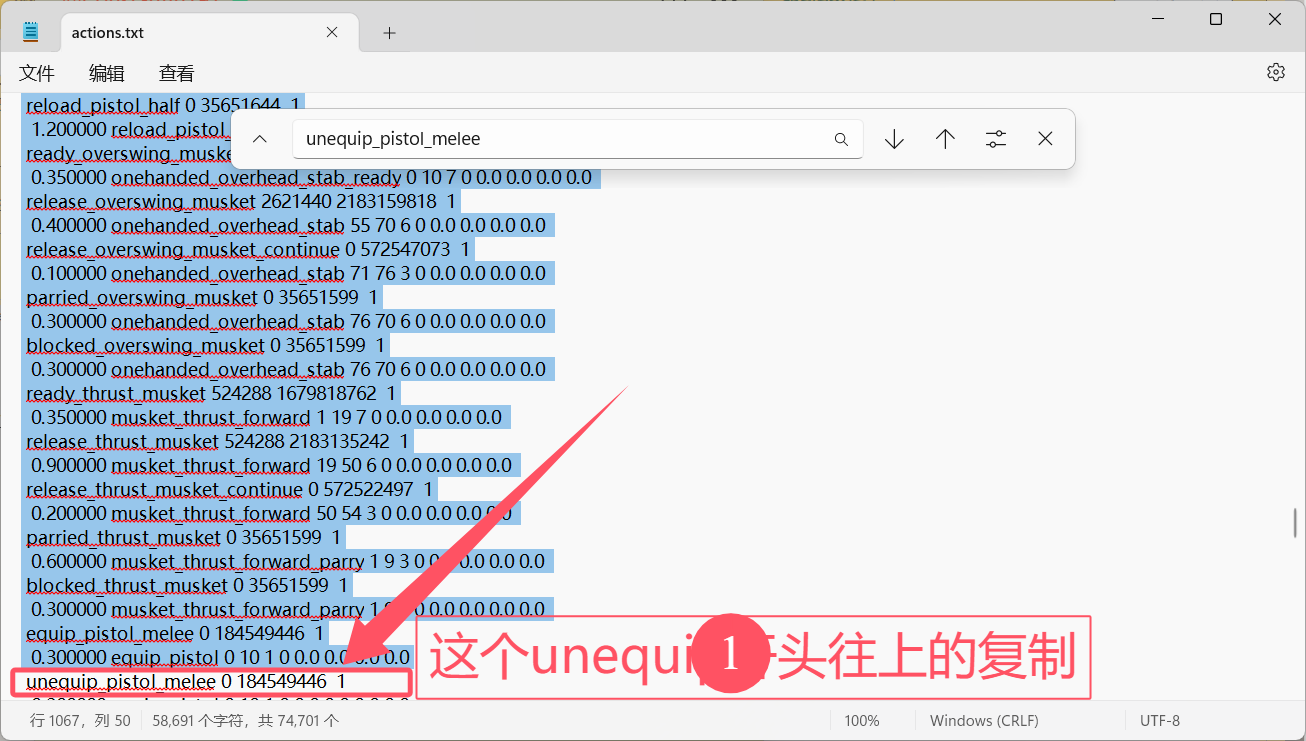Open Notepad settings gear
The height and width of the screenshot is (741, 1306).
(x=1275, y=72)
